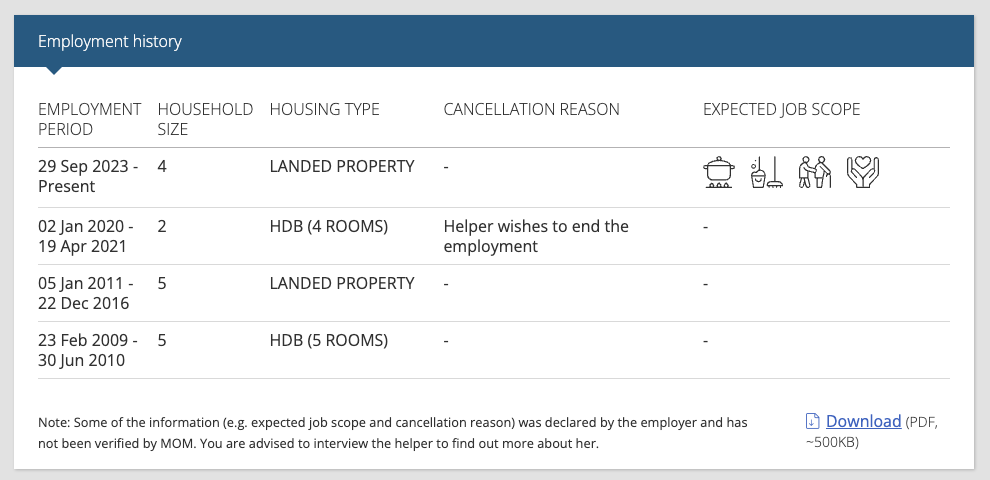990x480 pixels.
Task: Click the Household Size column header
Action: (x=205, y=119)
